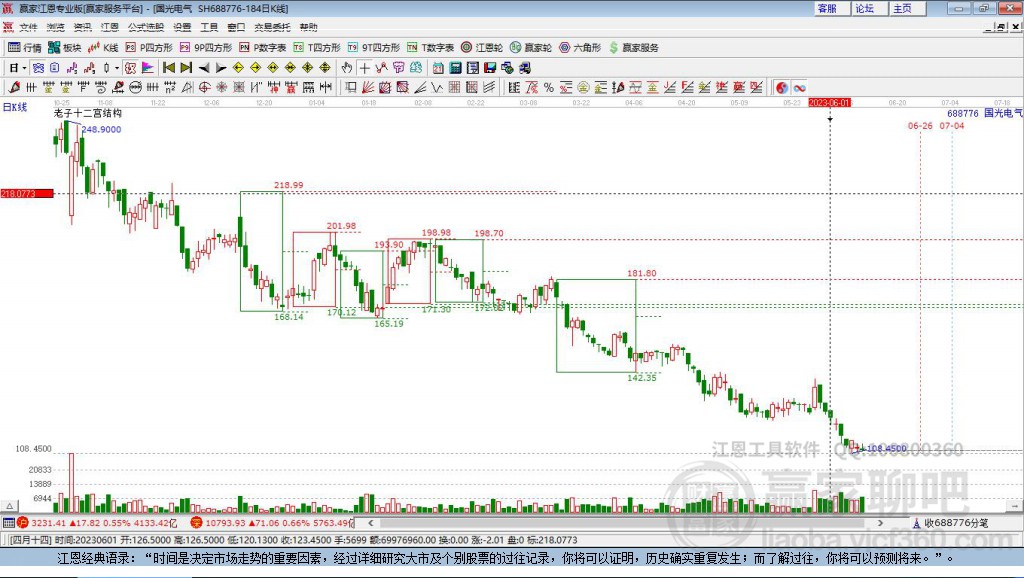
Task: Select the percent (%) retracement tool
Action: pos(549,88)
